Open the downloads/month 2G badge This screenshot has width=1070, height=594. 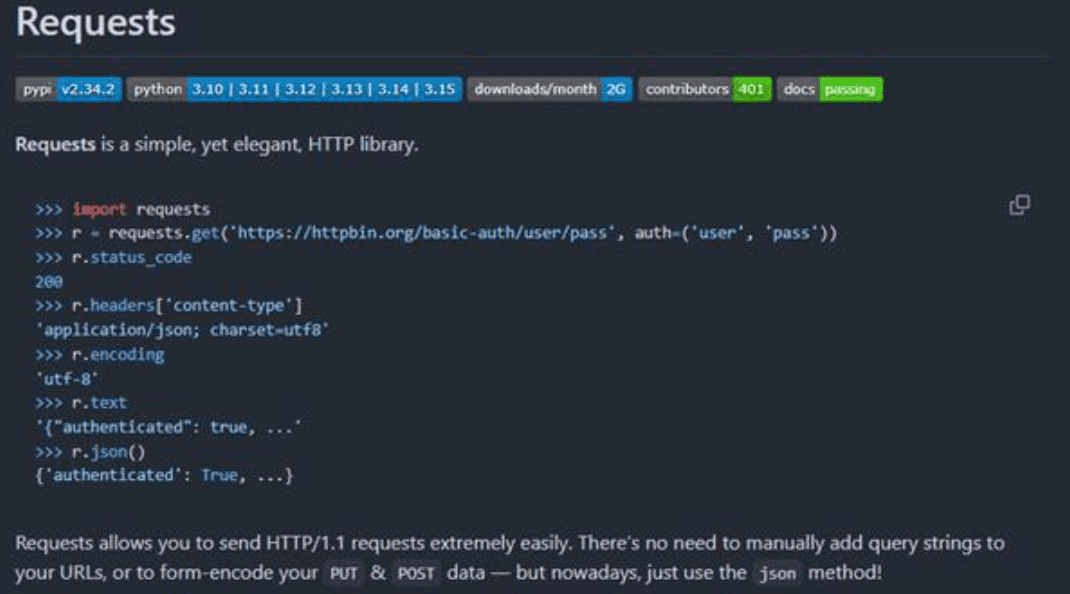tap(550, 89)
